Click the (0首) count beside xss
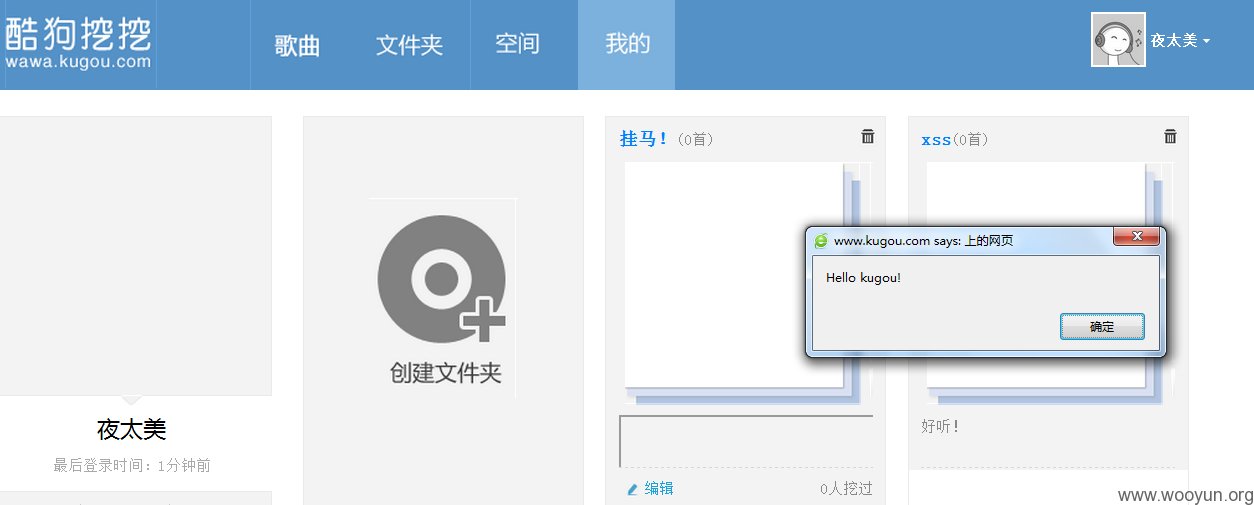 (970, 140)
